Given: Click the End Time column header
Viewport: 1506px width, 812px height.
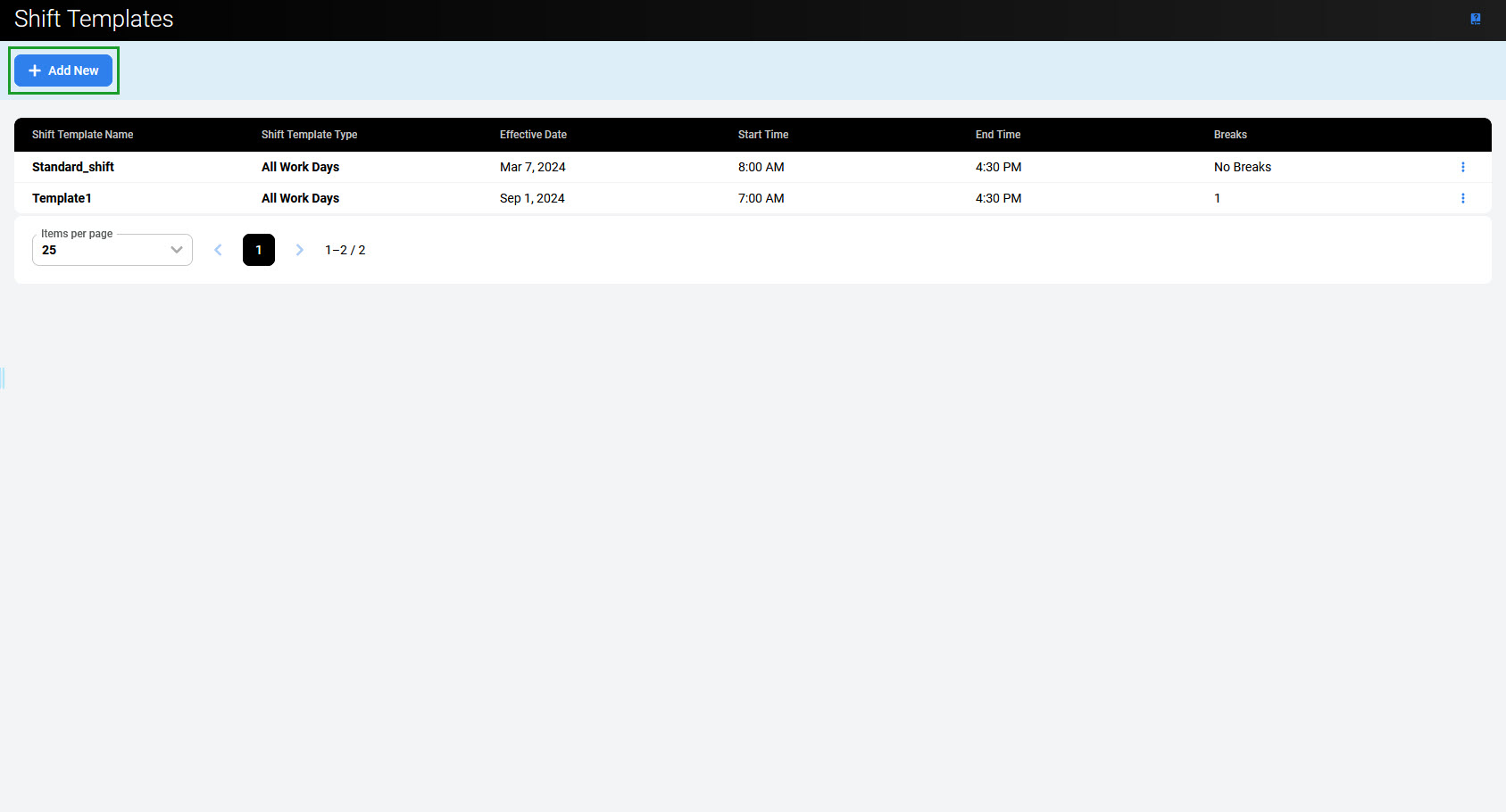Looking at the screenshot, I should coord(998,135).
